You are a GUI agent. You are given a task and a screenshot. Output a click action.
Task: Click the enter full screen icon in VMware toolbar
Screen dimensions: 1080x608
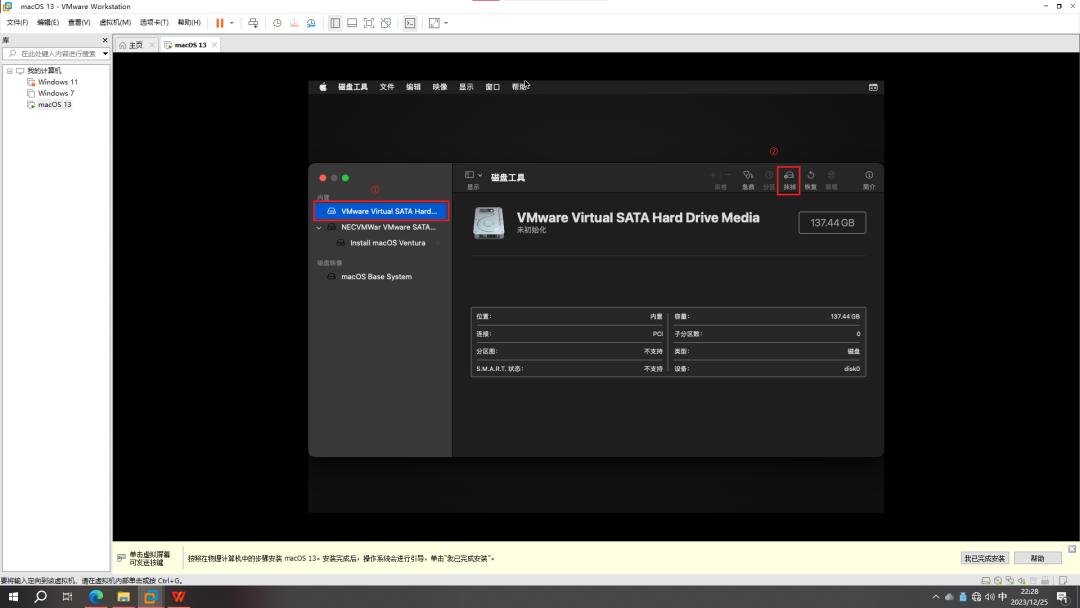(x=369, y=22)
